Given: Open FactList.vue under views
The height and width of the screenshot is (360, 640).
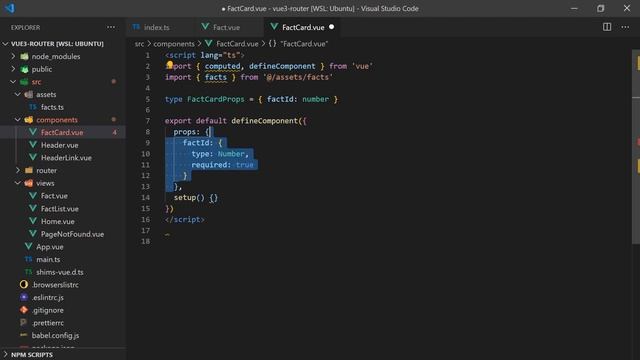Looking at the screenshot, I should pos(60,209).
